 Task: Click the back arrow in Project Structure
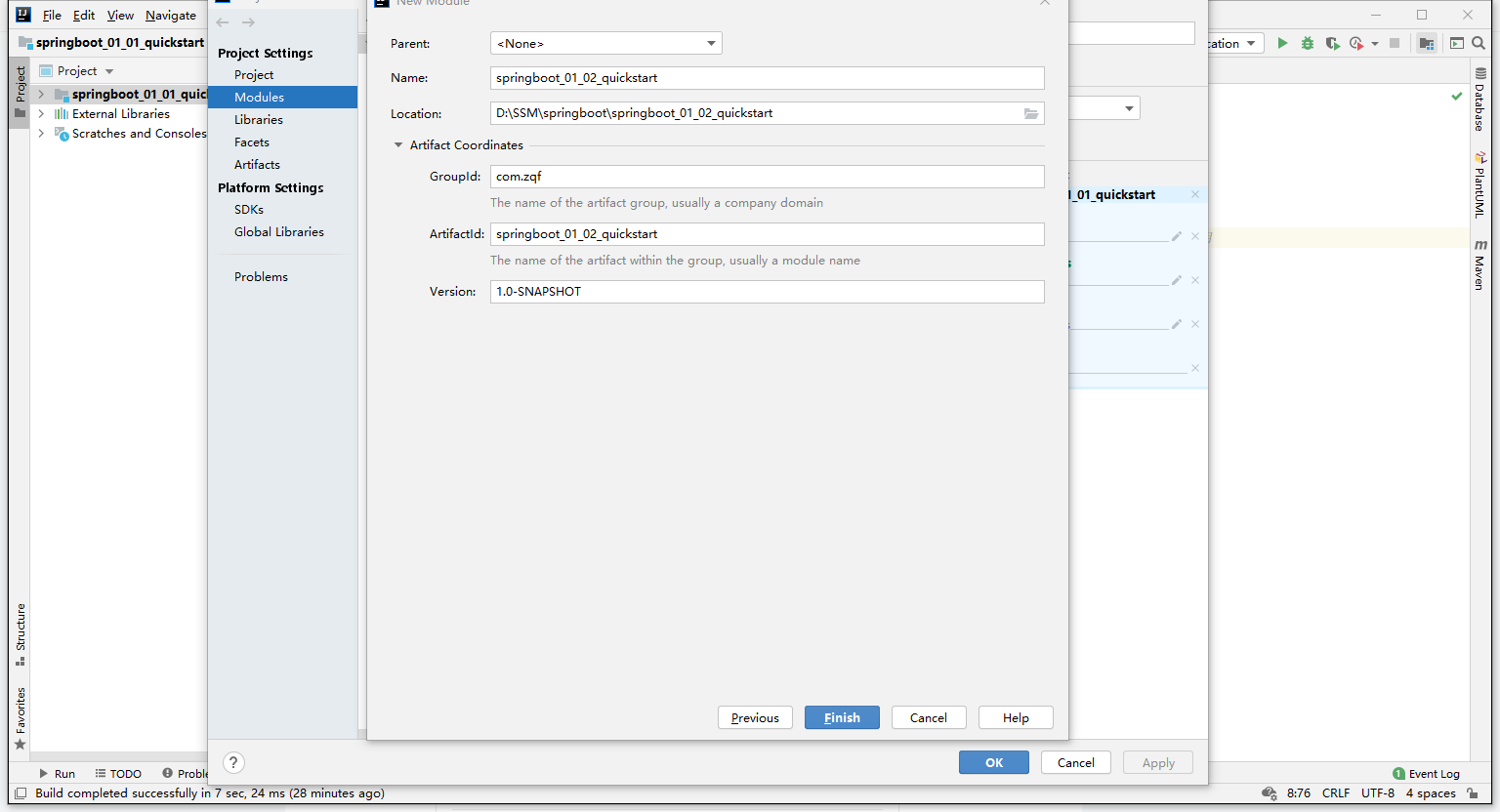pyautogui.click(x=223, y=22)
